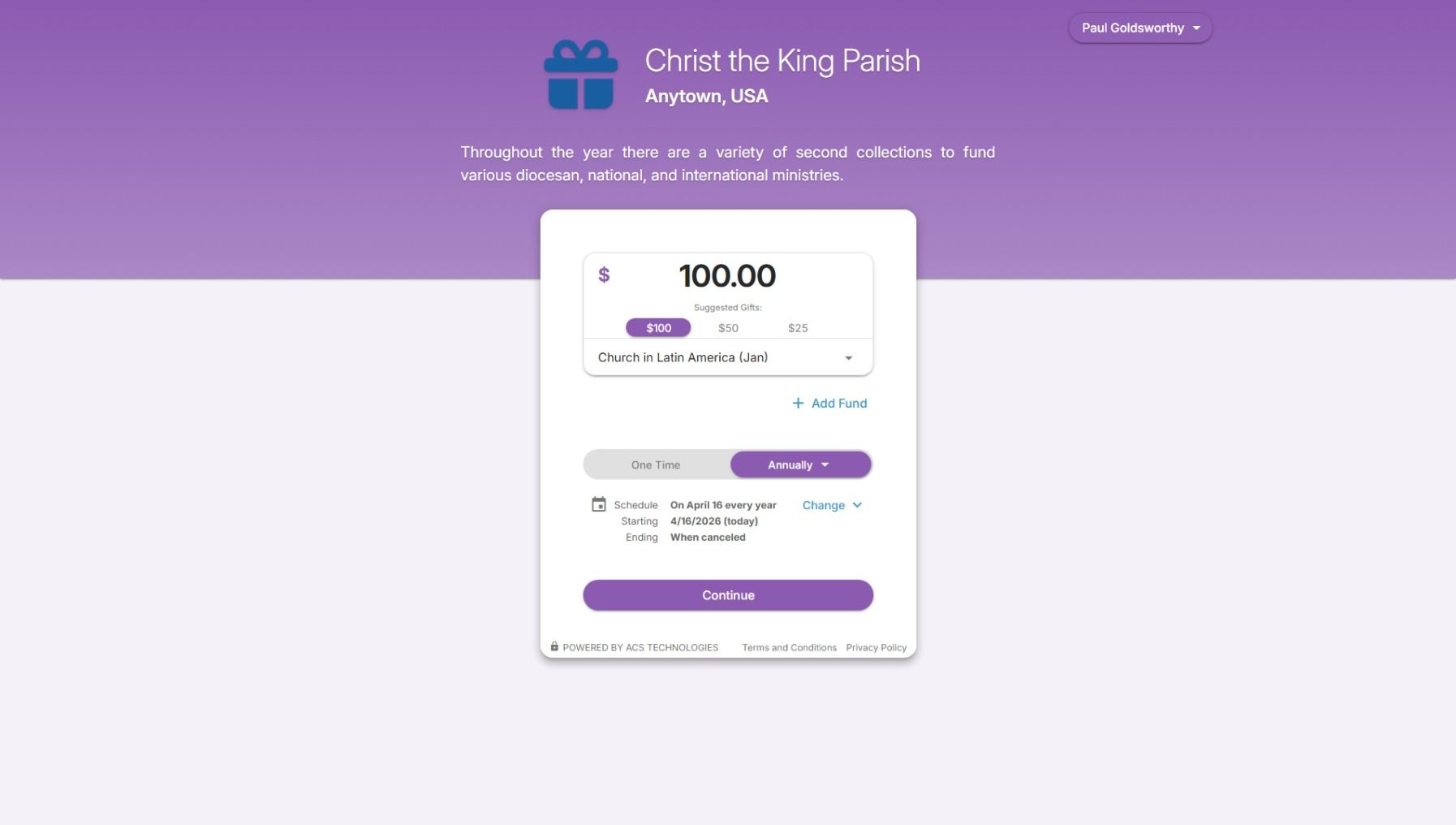Open the Terms and Conditions link
The image size is (1456, 825).
(x=789, y=647)
